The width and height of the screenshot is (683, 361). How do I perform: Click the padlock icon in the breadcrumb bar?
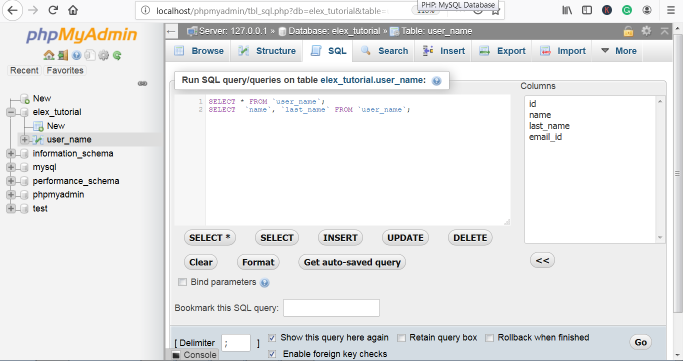[628, 31]
